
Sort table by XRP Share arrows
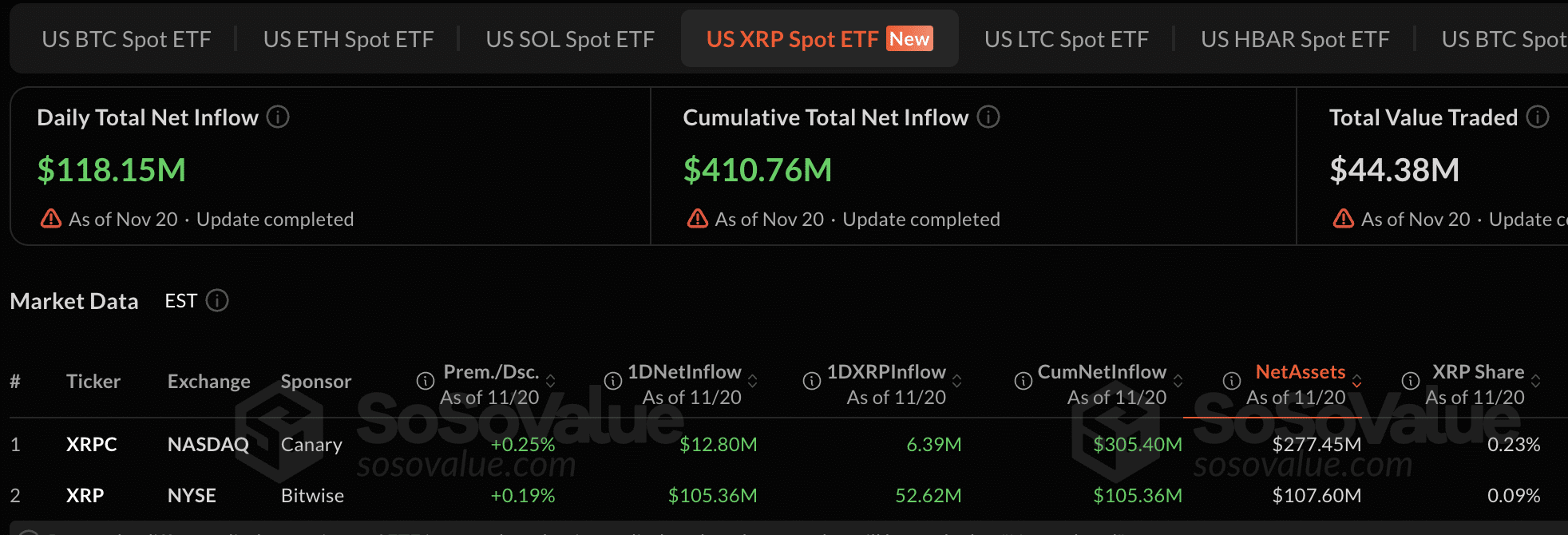[1535, 382]
